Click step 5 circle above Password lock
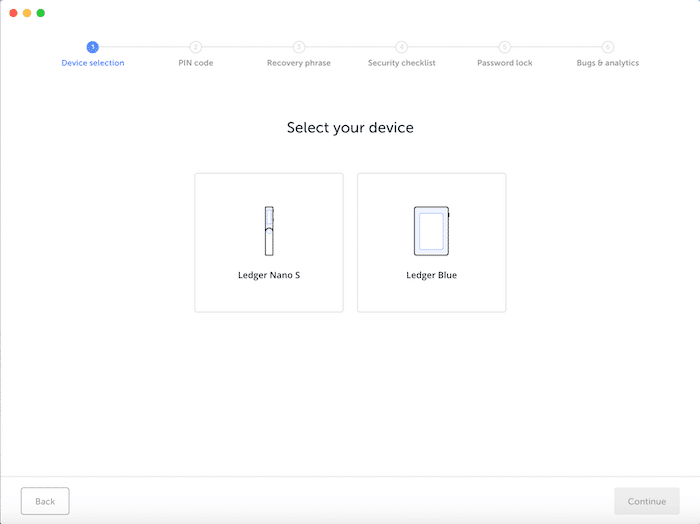700x524 pixels. (504, 47)
